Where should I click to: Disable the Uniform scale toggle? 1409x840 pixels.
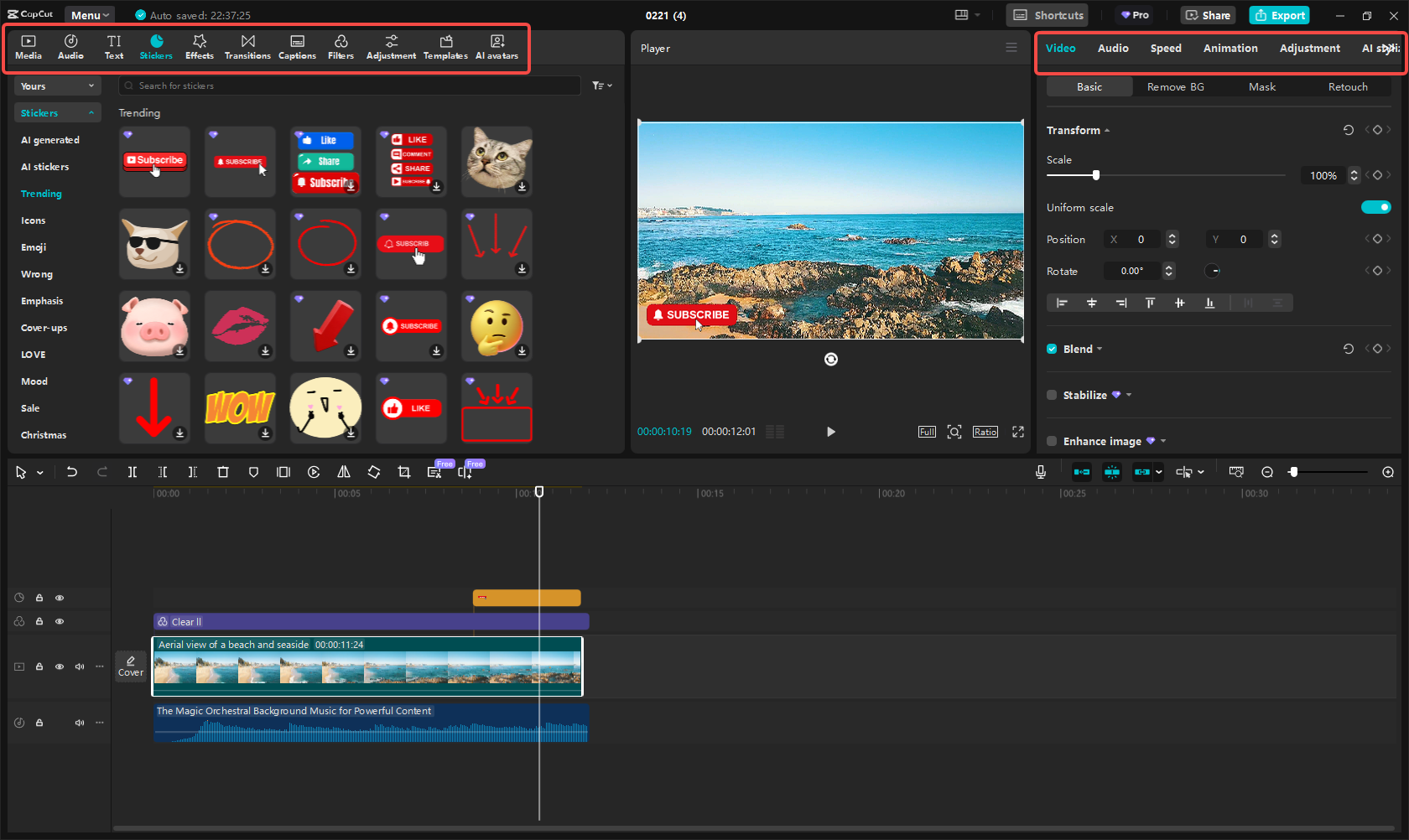tap(1376, 207)
